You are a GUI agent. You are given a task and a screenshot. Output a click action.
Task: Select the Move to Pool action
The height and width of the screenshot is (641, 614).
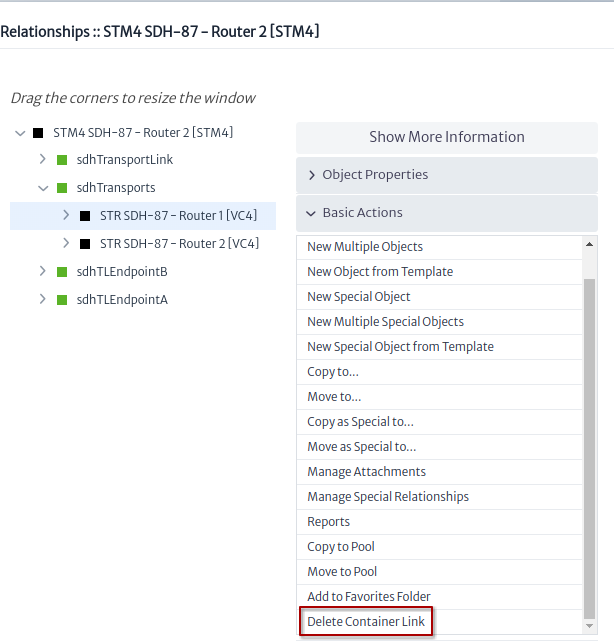(x=439, y=572)
